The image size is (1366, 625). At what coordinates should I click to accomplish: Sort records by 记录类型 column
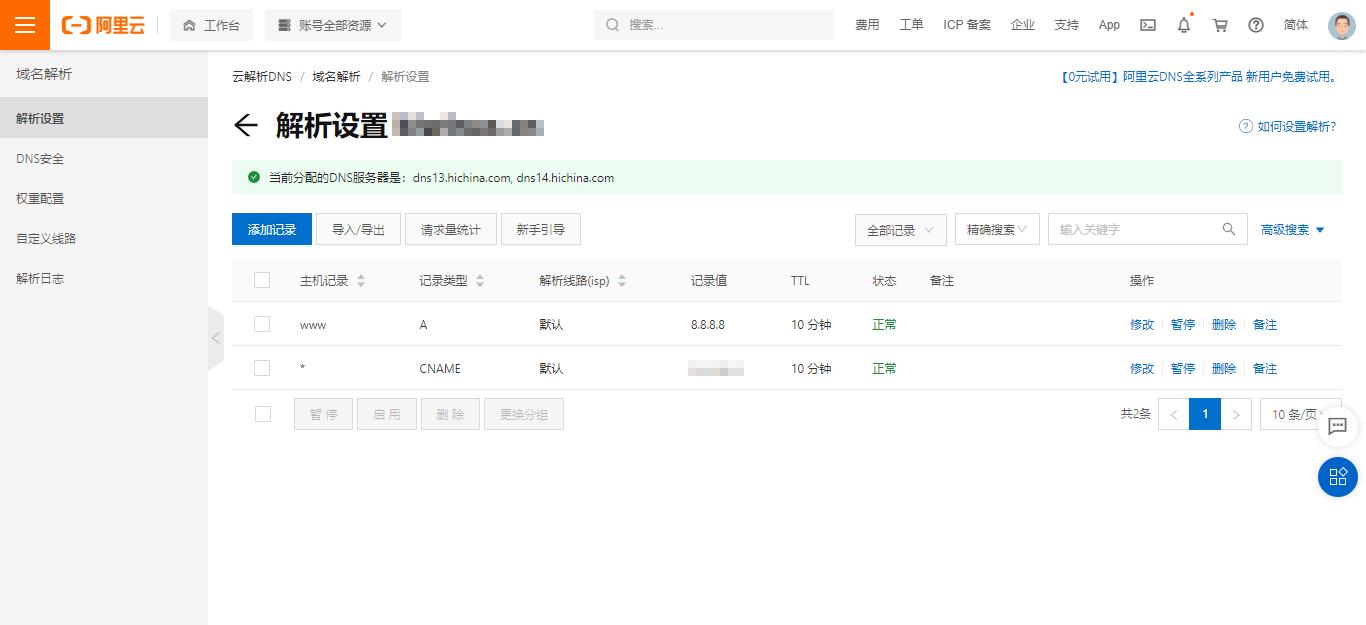(478, 280)
